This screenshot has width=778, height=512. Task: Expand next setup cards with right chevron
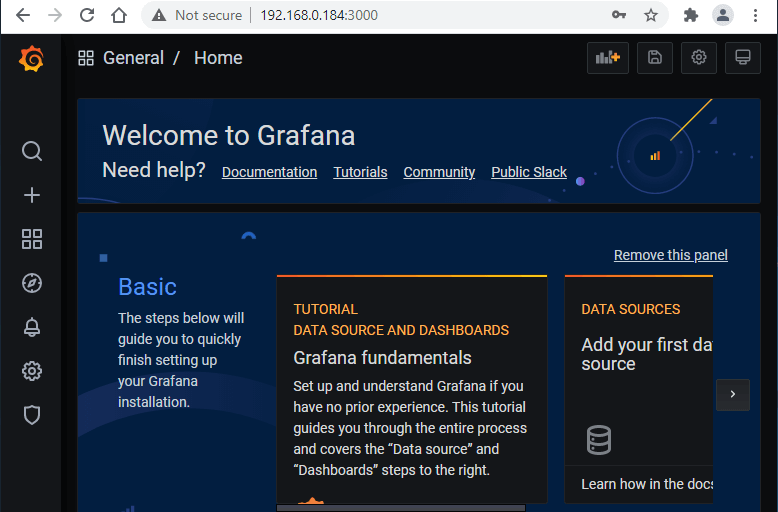pos(732,394)
